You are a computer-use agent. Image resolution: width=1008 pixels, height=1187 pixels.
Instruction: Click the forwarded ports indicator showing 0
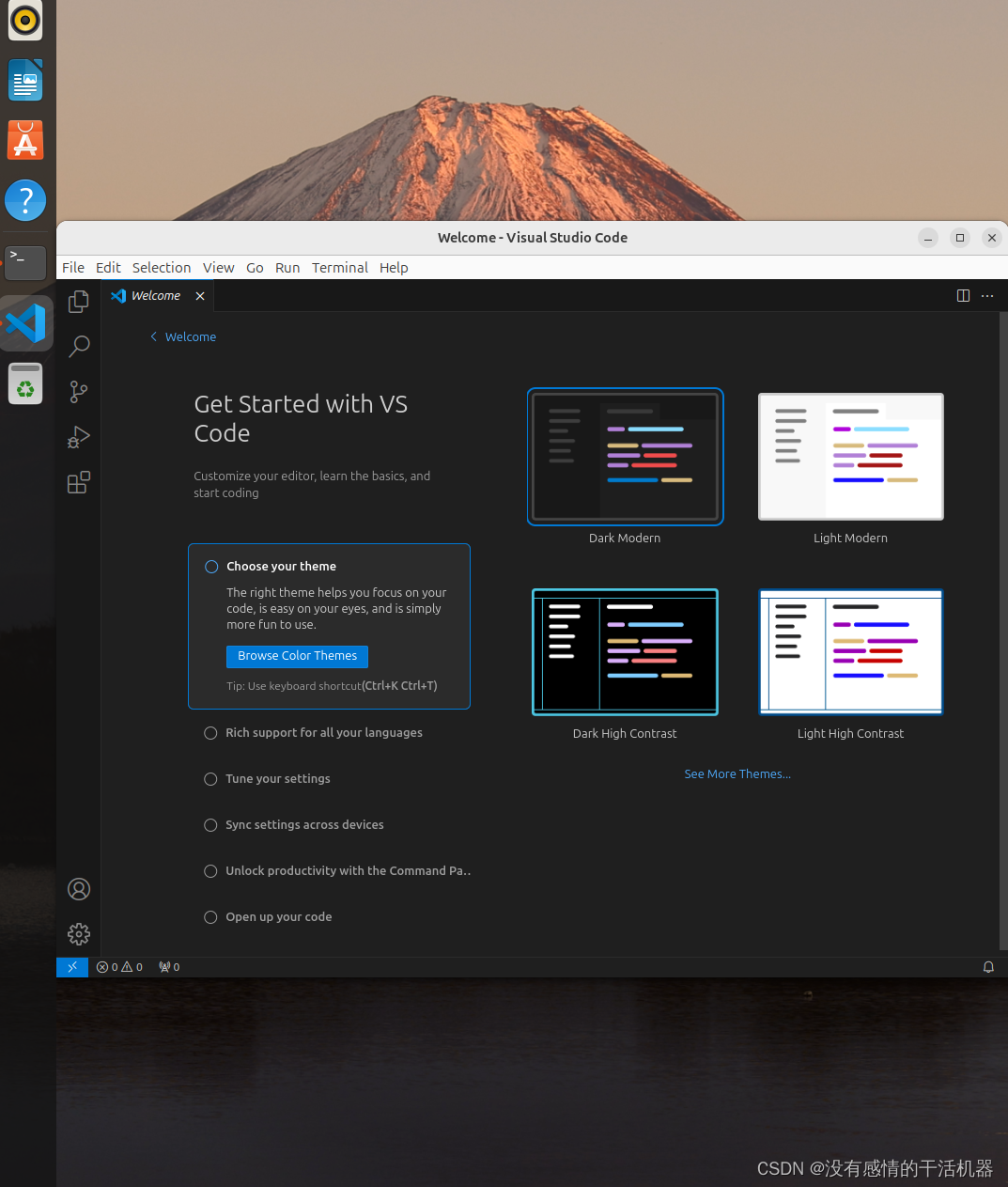[169, 967]
